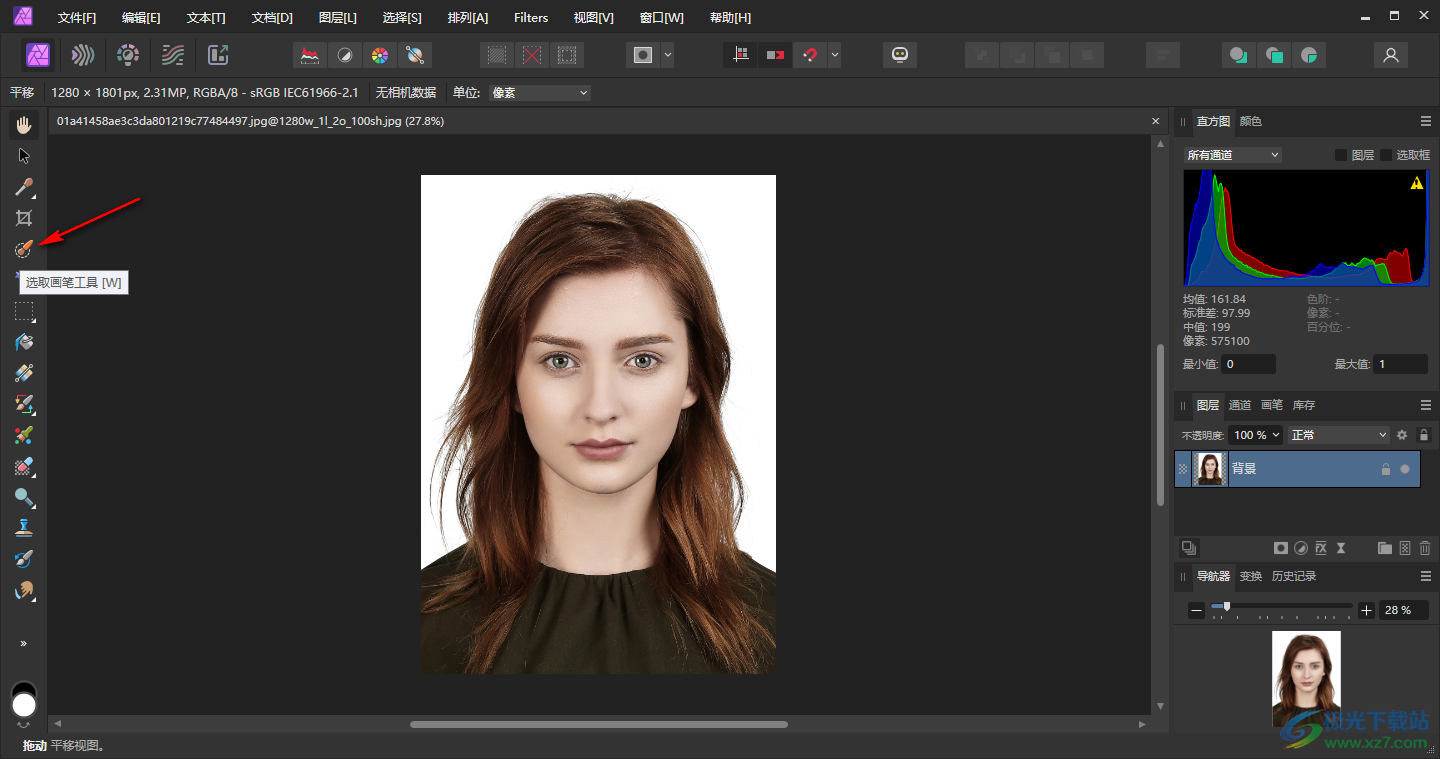Viewport: 1440px width, 759px height.
Task: Select the Crop tool
Action: point(24,218)
